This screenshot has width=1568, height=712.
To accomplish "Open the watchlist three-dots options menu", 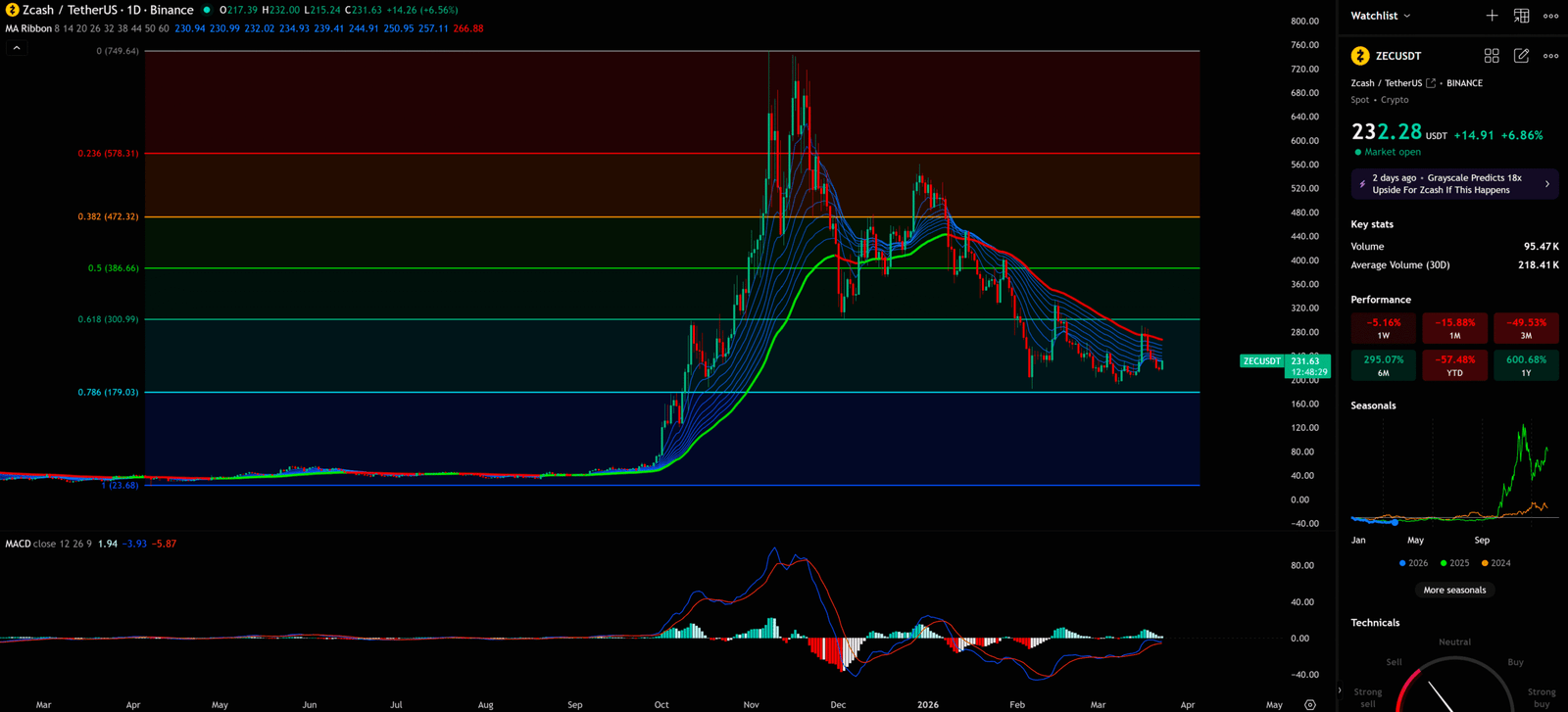I will (x=1550, y=16).
